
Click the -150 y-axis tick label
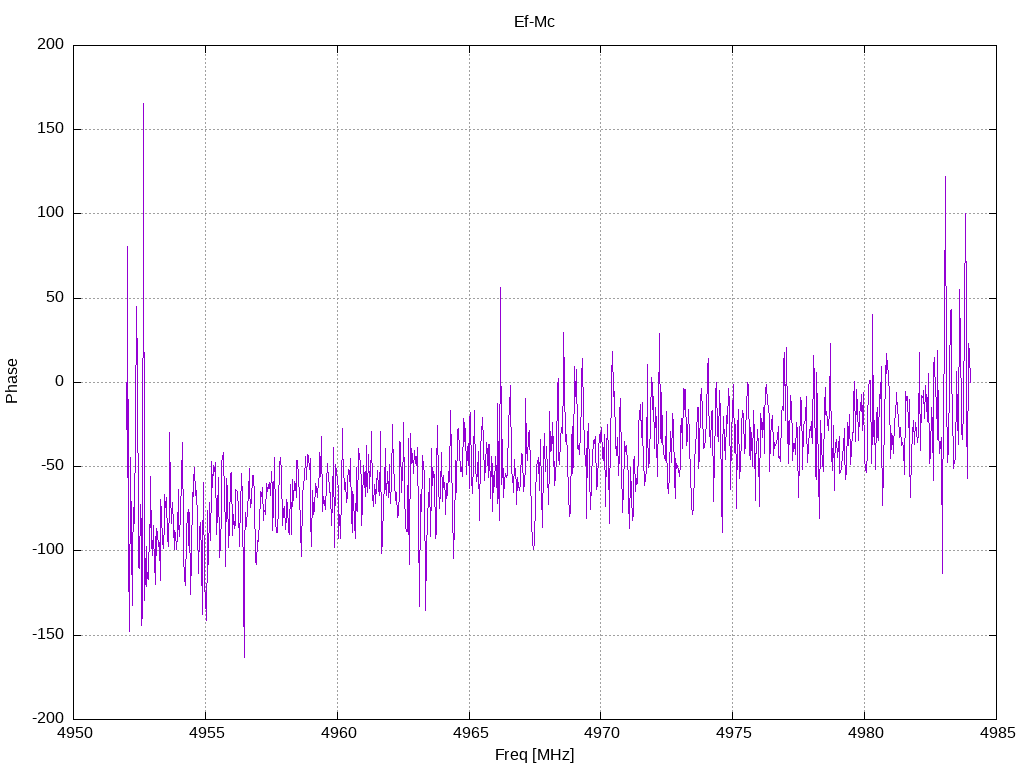pyautogui.click(x=48, y=634)
